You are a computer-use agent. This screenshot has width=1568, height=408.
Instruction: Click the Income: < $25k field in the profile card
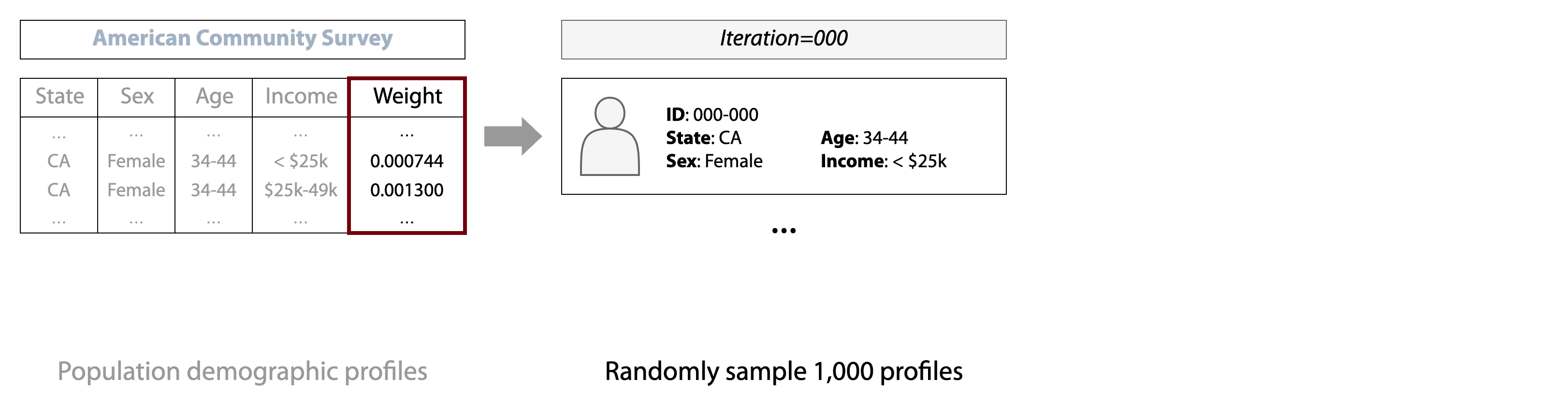(883, 161)
